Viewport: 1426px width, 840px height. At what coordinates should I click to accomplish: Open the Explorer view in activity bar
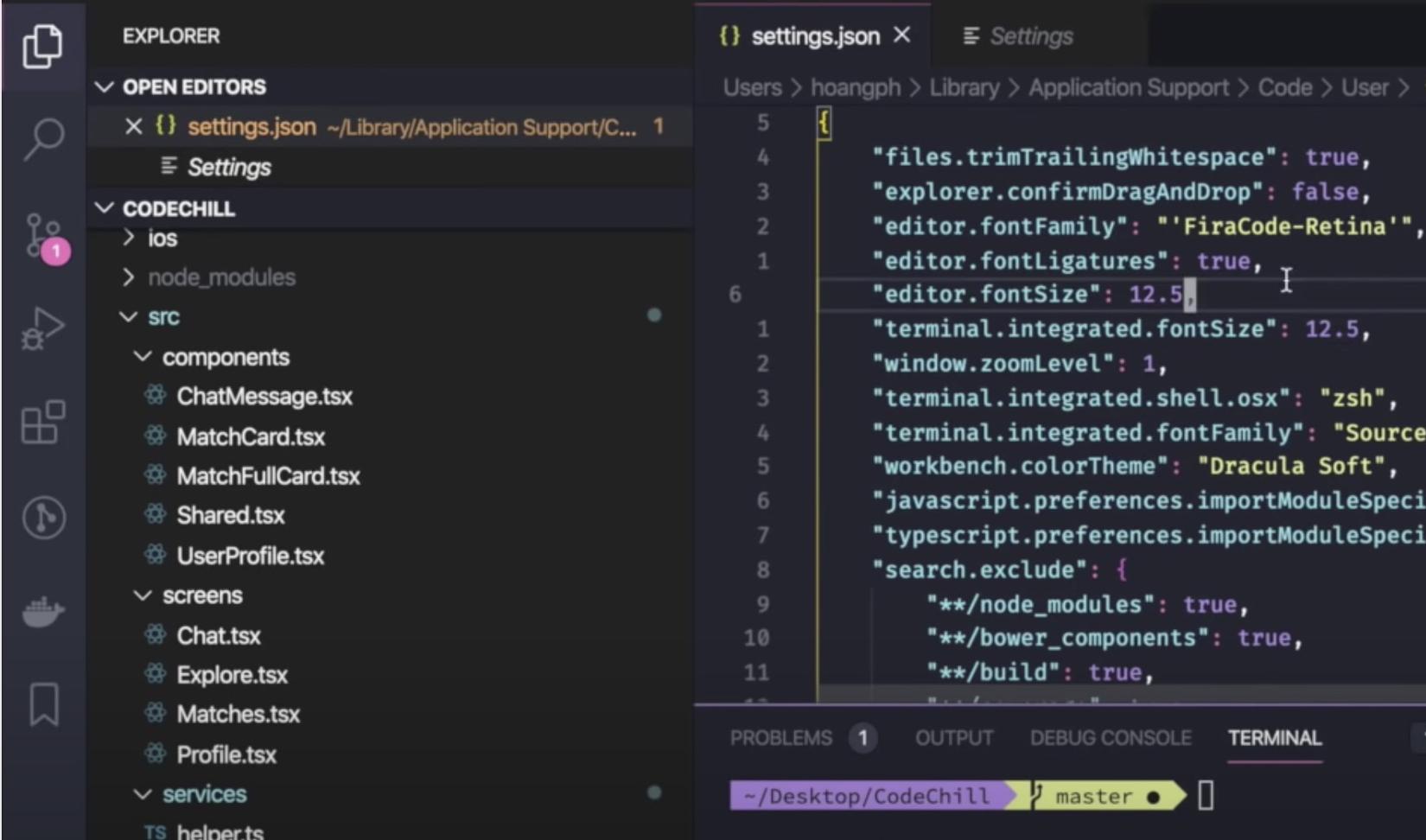click(x=42, y=45)
